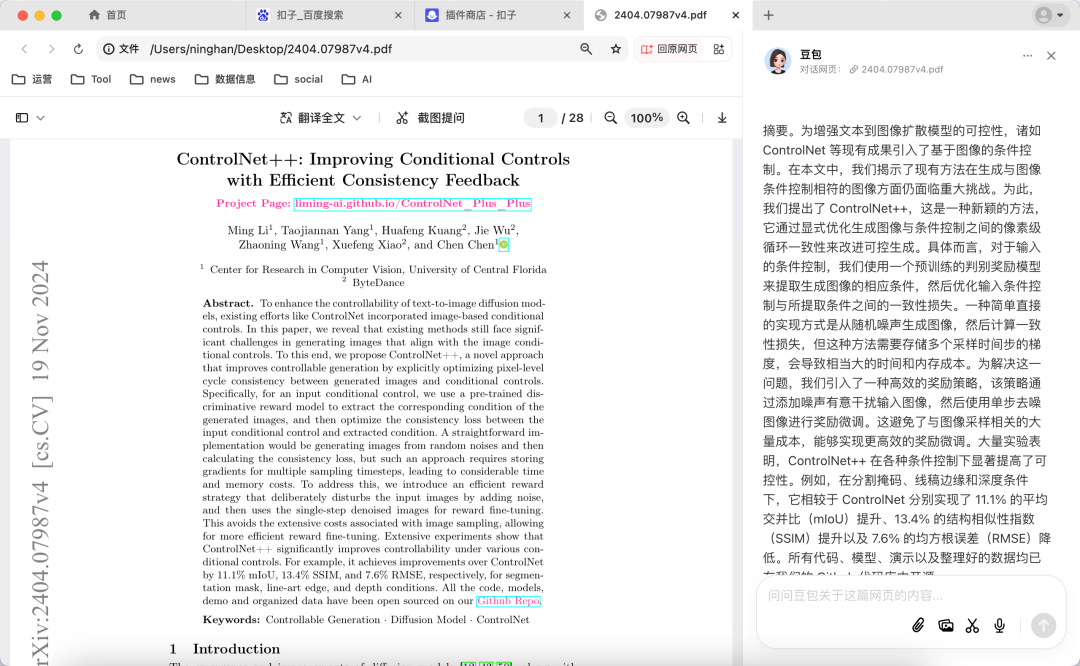
Task: Zoom out with the magnifier minus icon
Action: pos(610,117)
